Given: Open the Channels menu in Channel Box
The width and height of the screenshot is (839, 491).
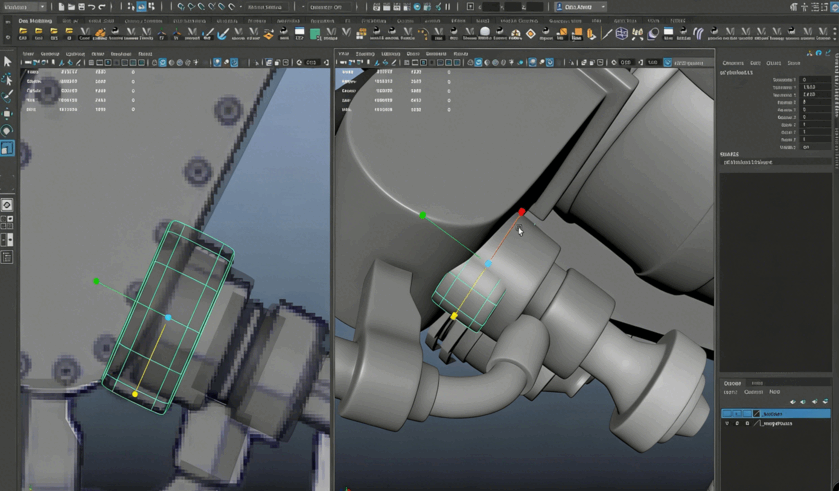Looking at the screenshot, I should point(732,63).
